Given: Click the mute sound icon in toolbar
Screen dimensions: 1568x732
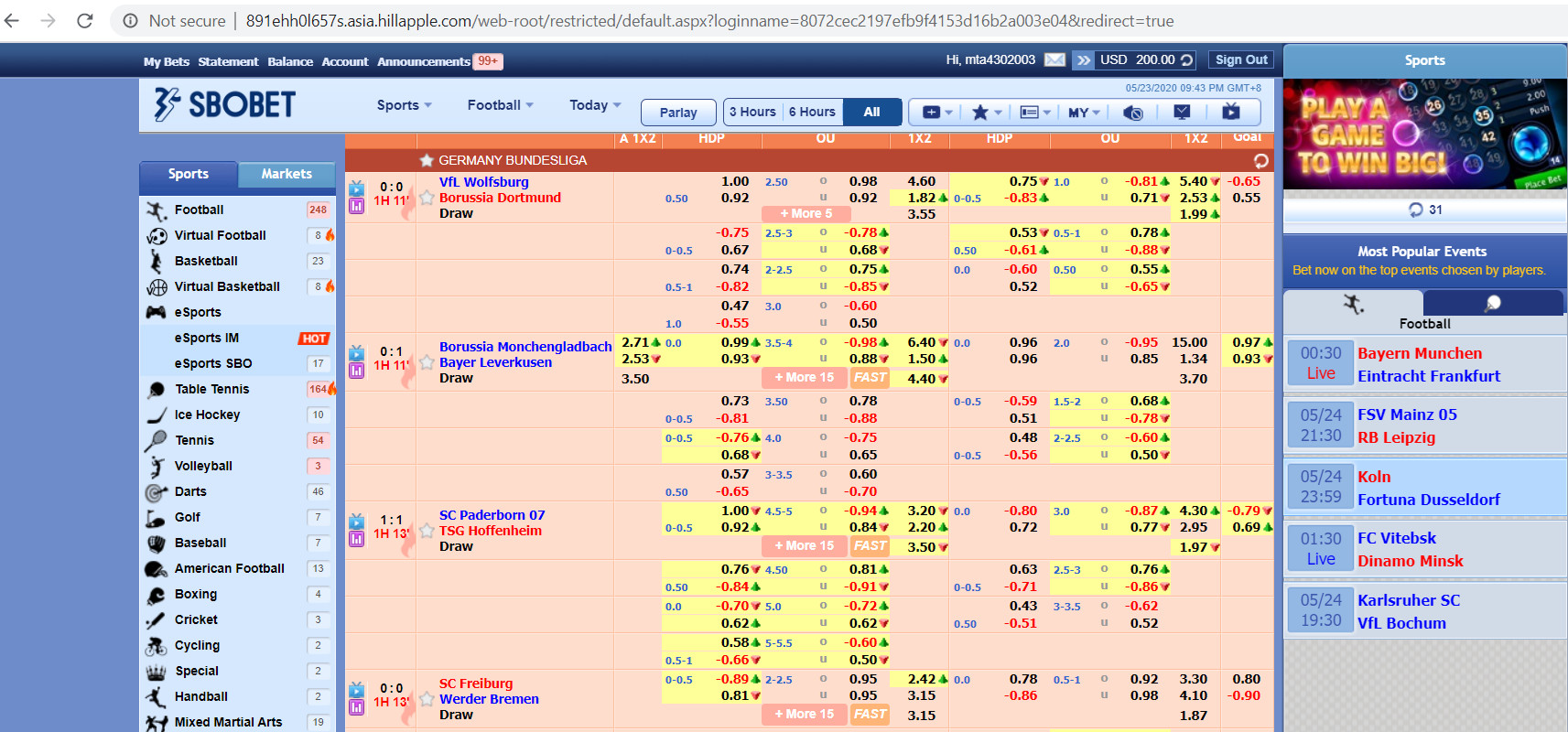Looking at the screenshot, I should pos(1132,112).
